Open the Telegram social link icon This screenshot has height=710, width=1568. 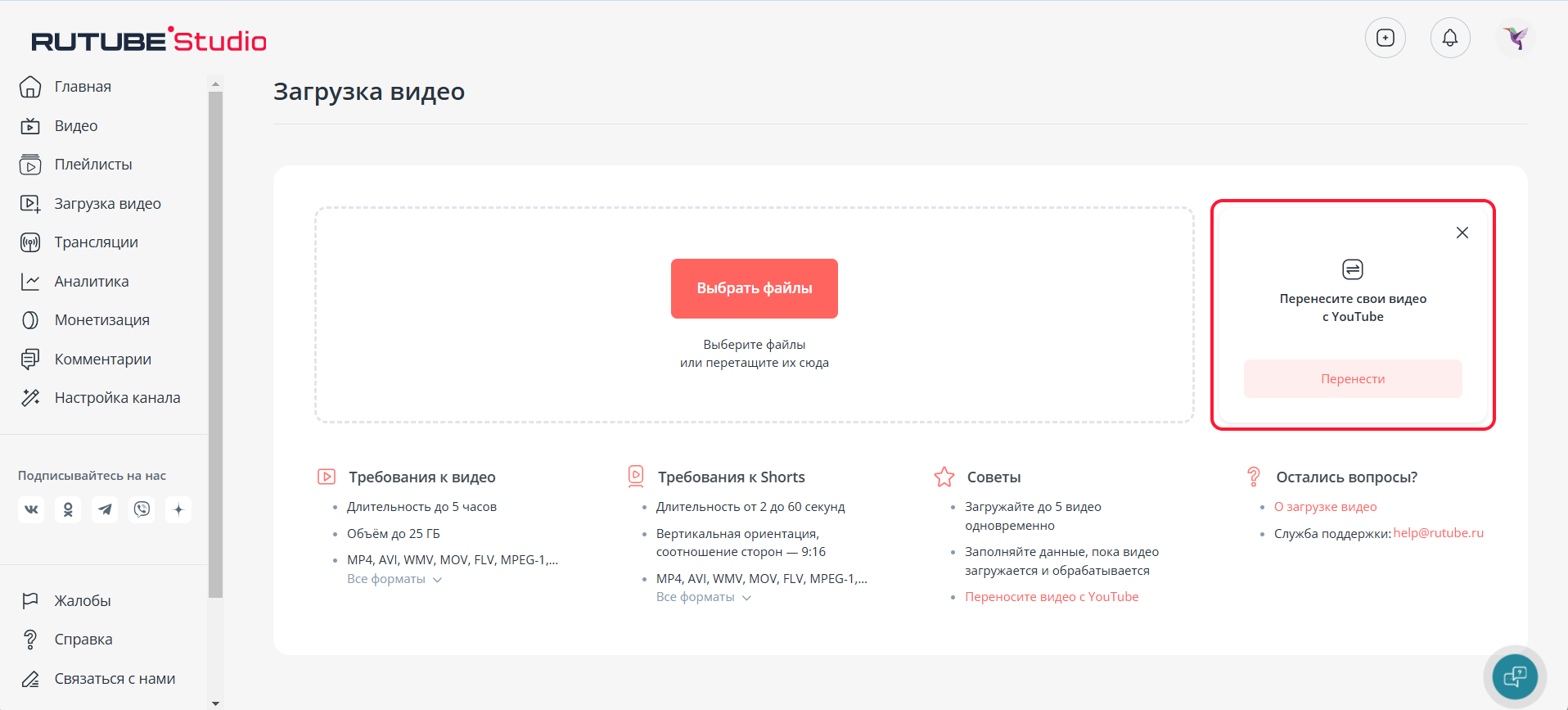point(105,509)
